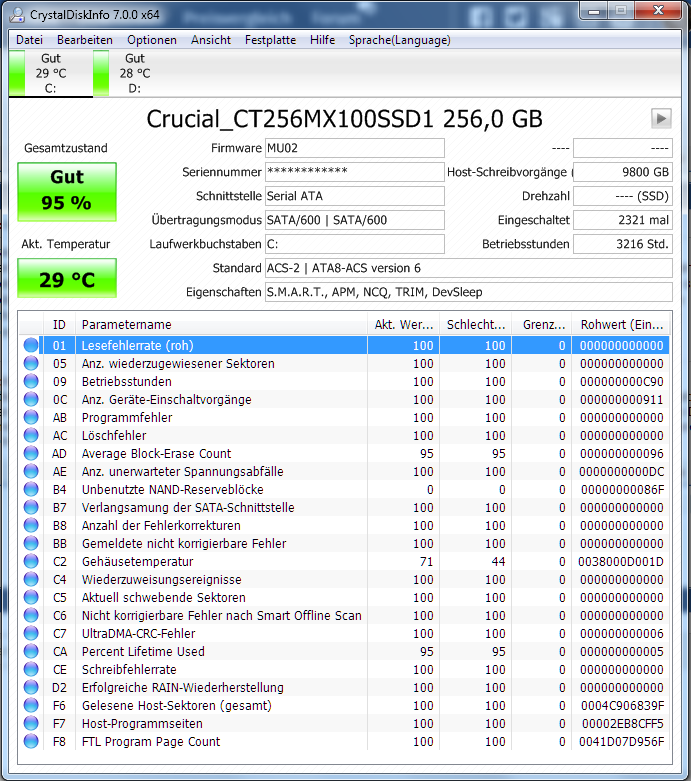
Task: Click the ID column header
Action: [x=59, y=324]
